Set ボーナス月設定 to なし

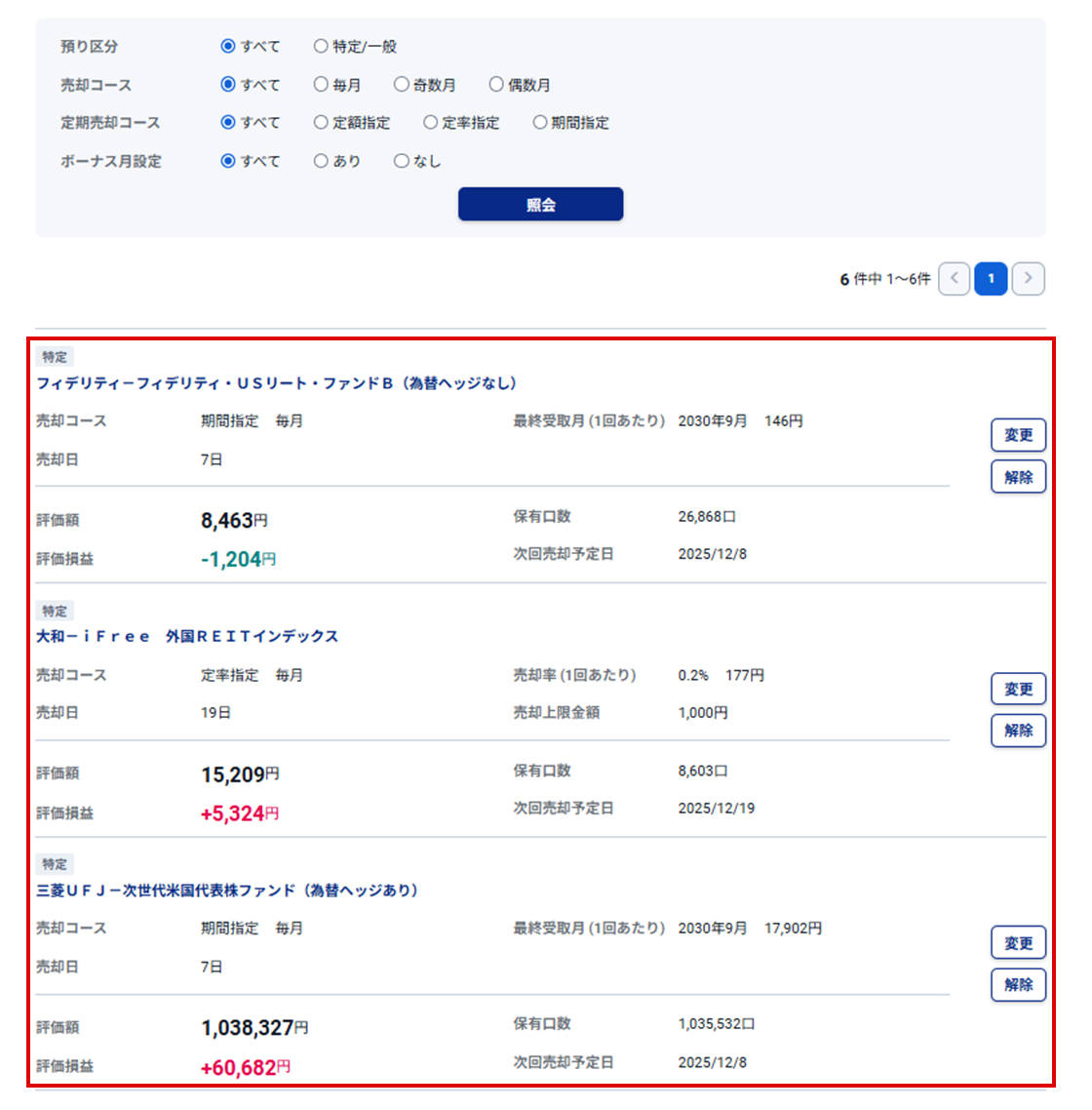[401, 161]
